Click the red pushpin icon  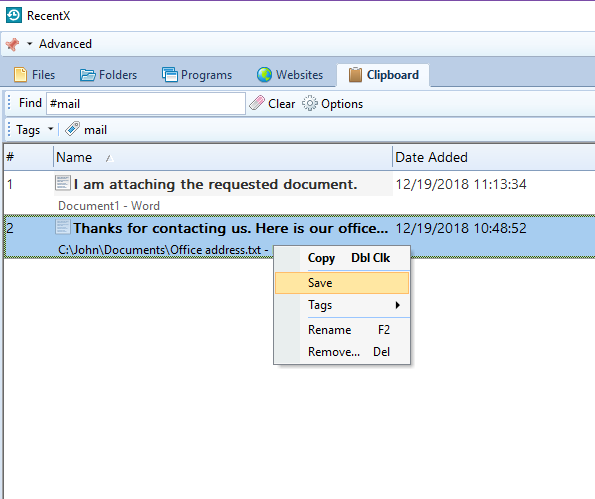click(x=13, y=44)
